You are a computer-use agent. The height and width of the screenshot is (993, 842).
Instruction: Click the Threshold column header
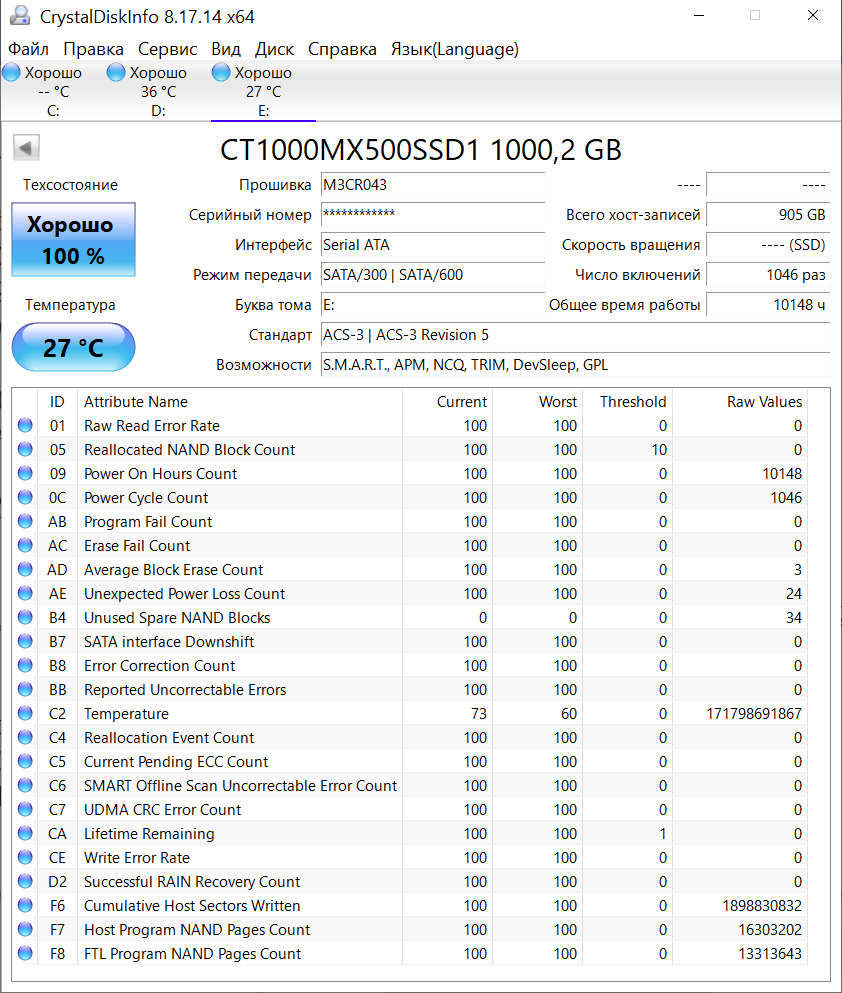click(x=627, y=402)
